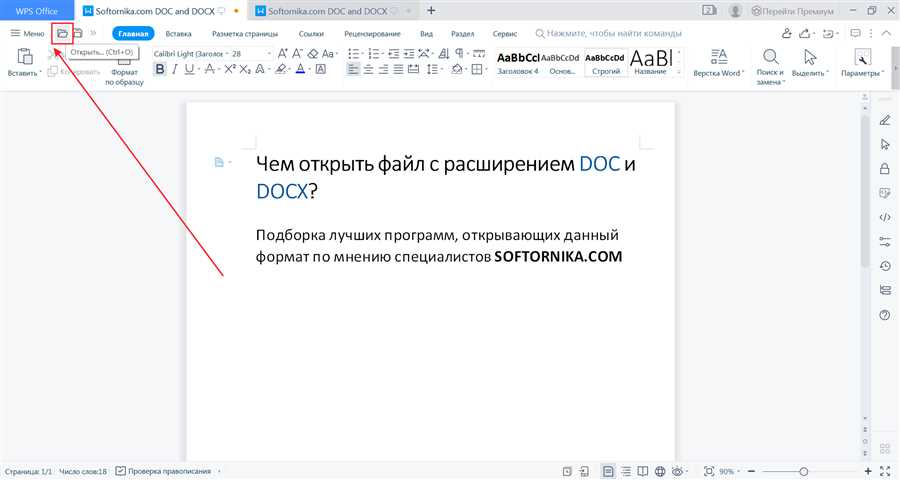Click the zoom slider handle

point(804,471)
